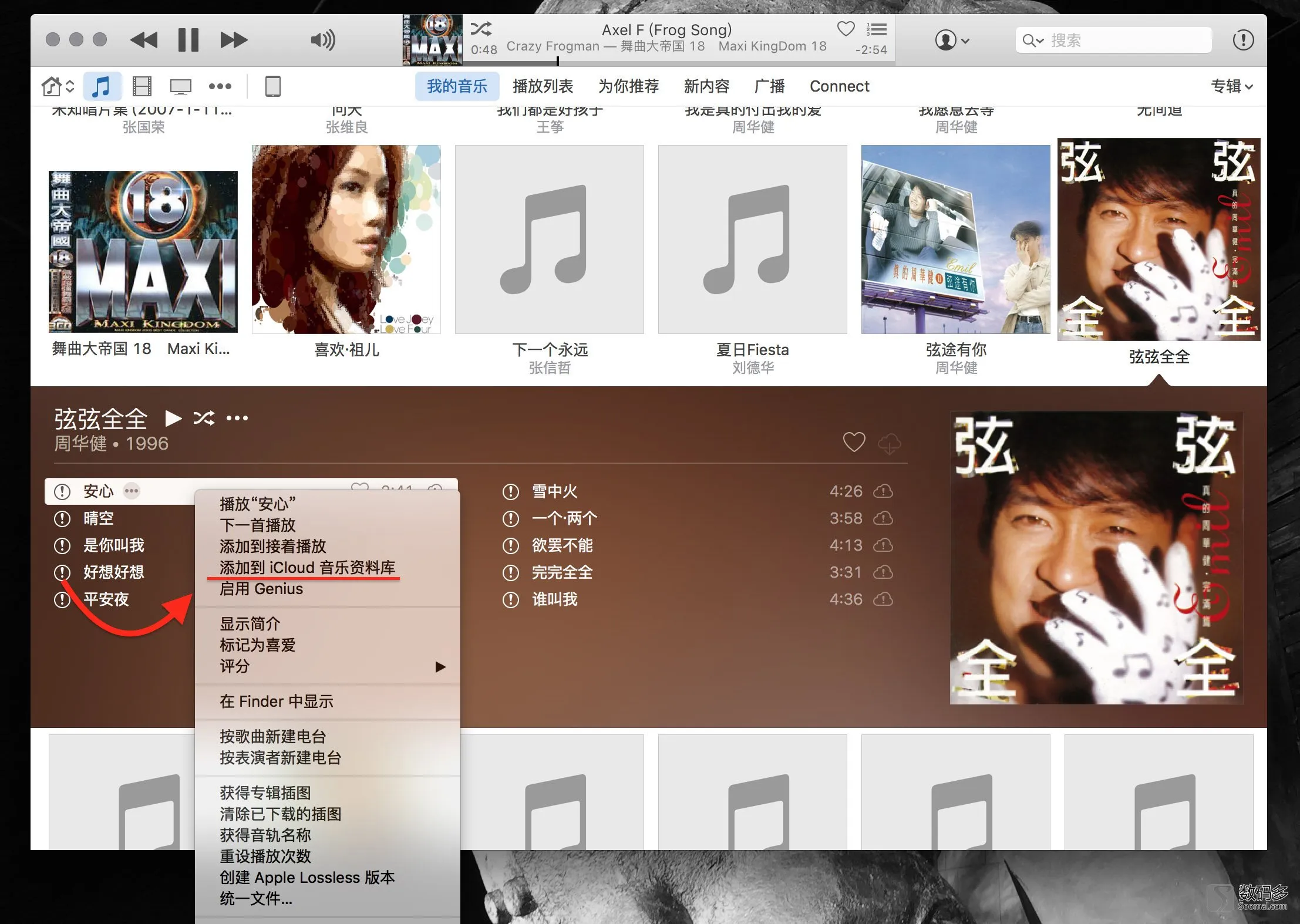The width and height of the screenshot is (1300, 924).
Task: Switch to the Movies library icon
Action: 142,86
